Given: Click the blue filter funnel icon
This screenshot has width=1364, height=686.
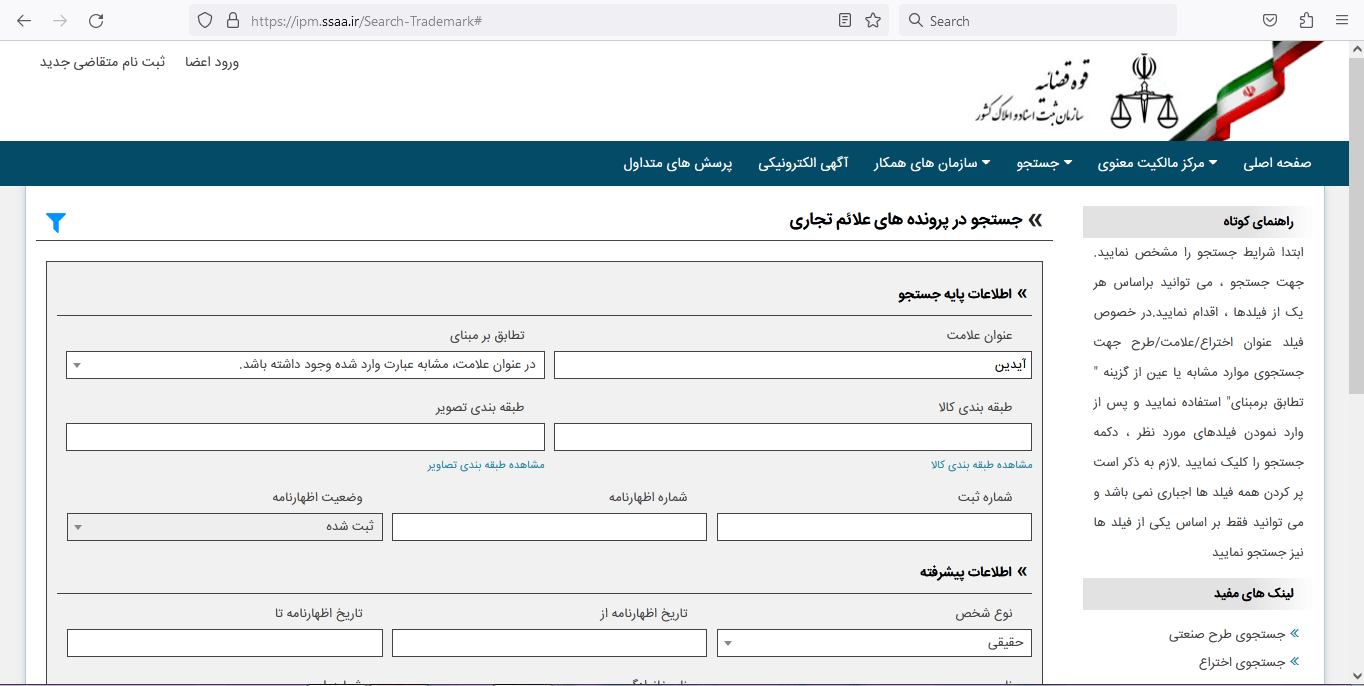Looking at the screenshot, I should tap(56, 223).
